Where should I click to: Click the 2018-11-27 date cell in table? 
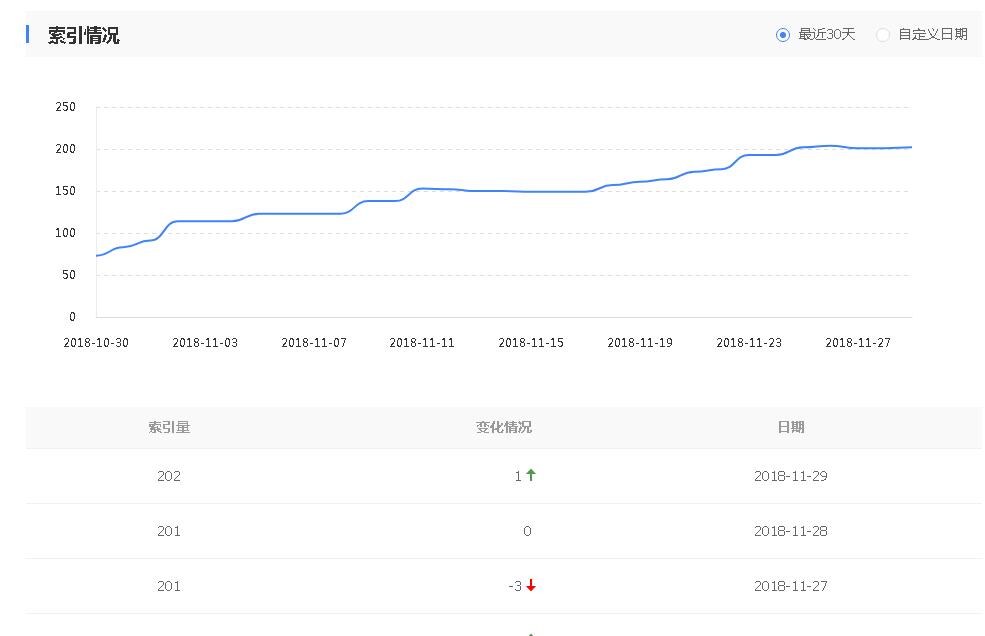[x=790, y=586]
